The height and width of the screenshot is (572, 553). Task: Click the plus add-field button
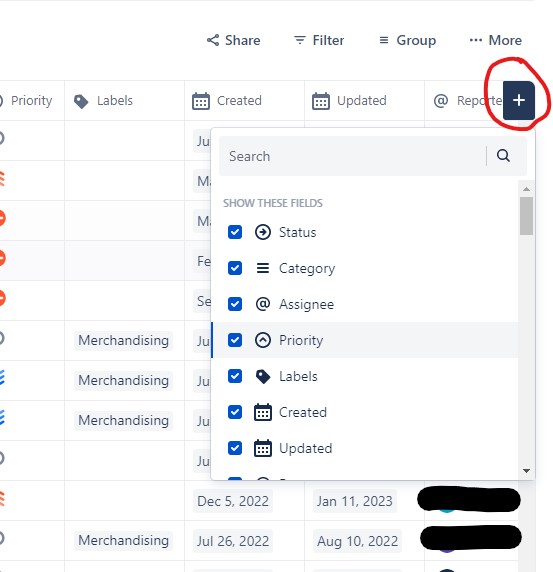[x=519, y=100]
